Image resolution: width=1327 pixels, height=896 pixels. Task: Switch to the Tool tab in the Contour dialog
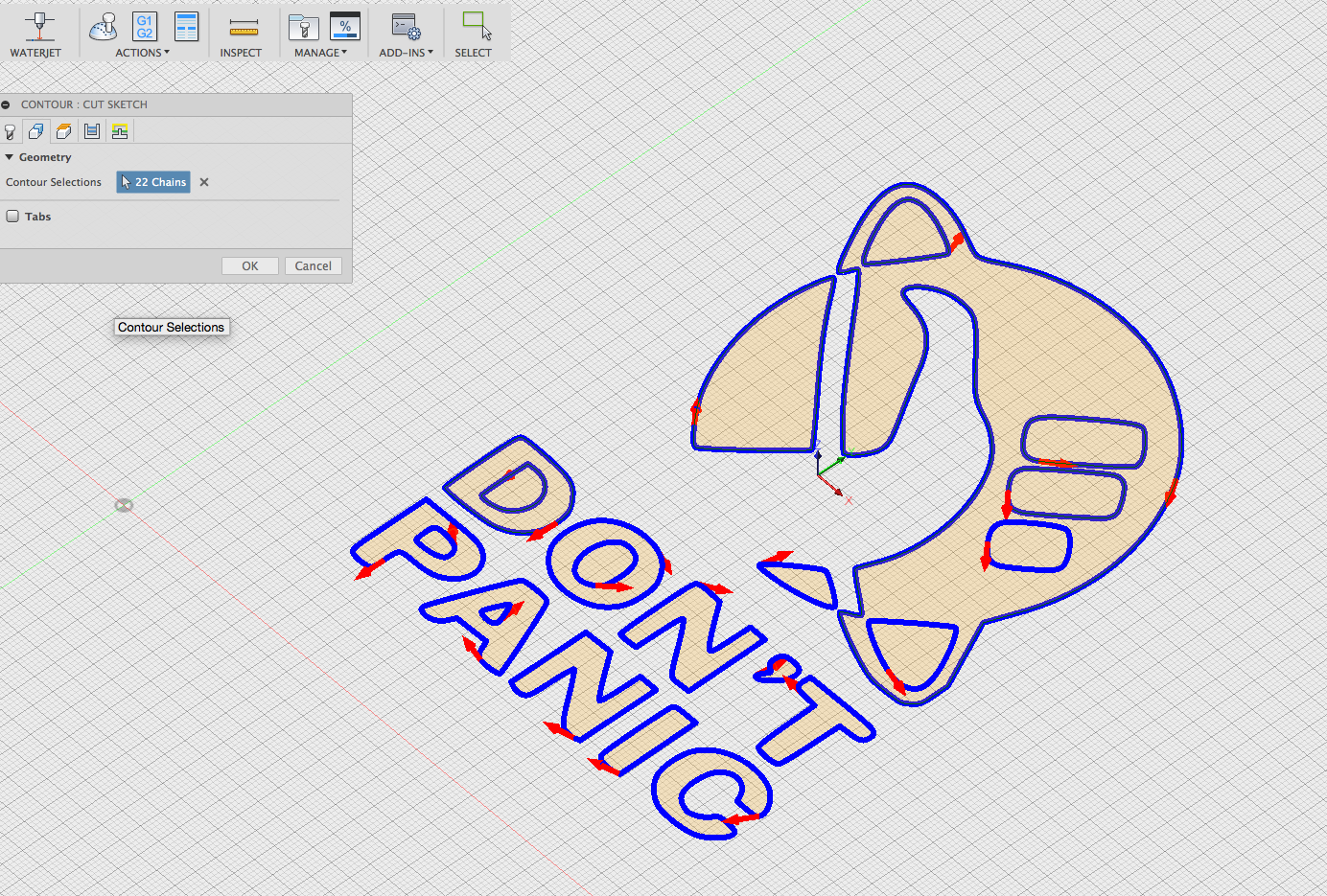11,131
